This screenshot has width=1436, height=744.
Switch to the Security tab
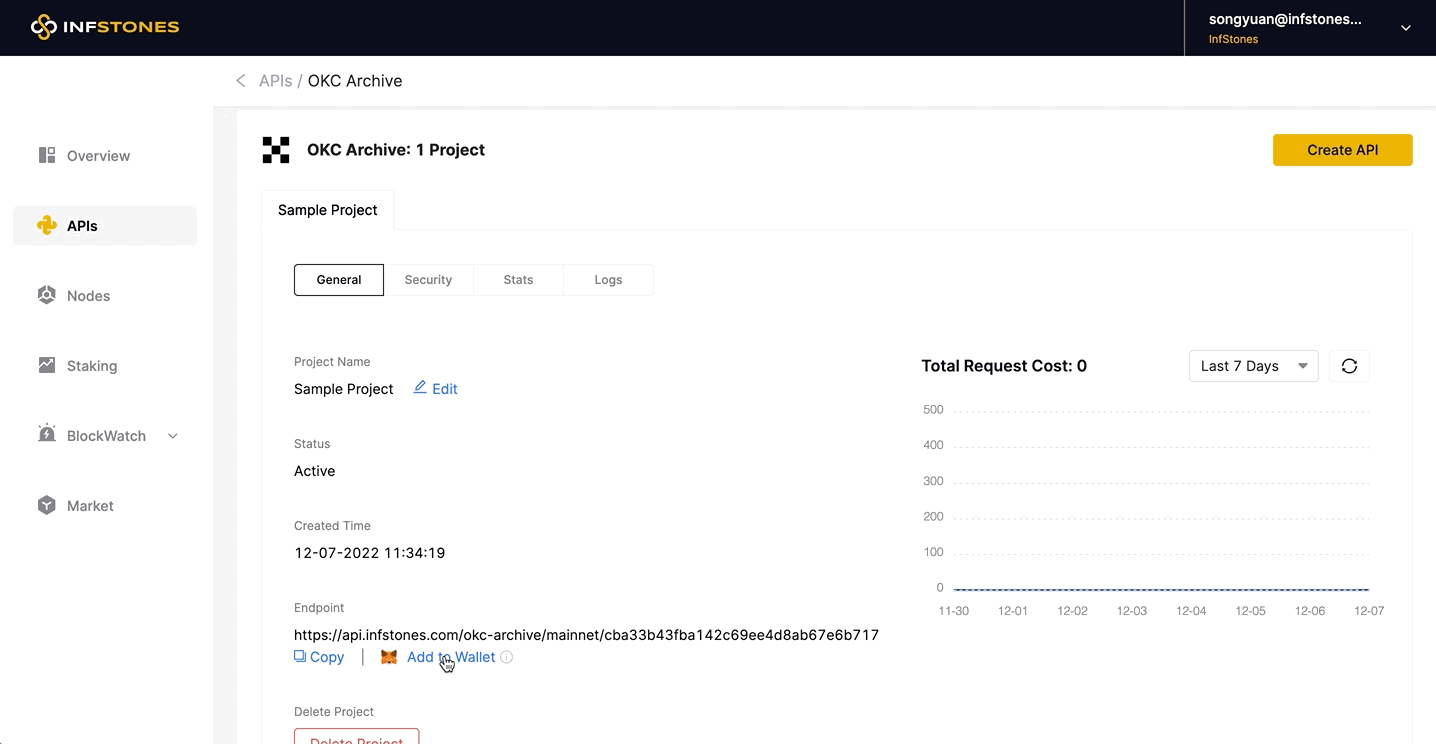[428, 280]
